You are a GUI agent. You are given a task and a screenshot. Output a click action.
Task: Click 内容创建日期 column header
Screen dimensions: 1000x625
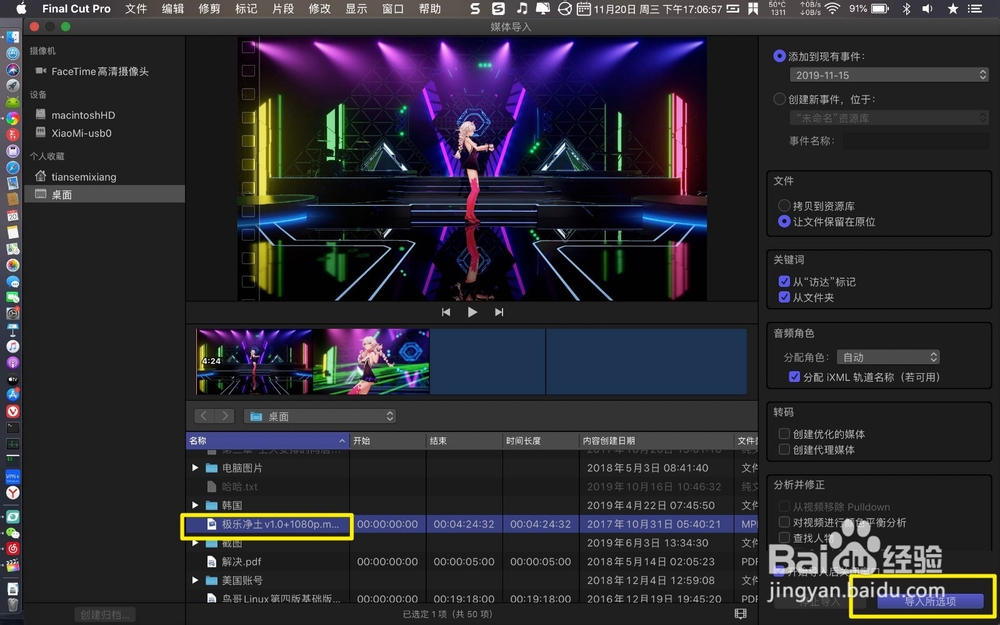click(x=657, y=441)
